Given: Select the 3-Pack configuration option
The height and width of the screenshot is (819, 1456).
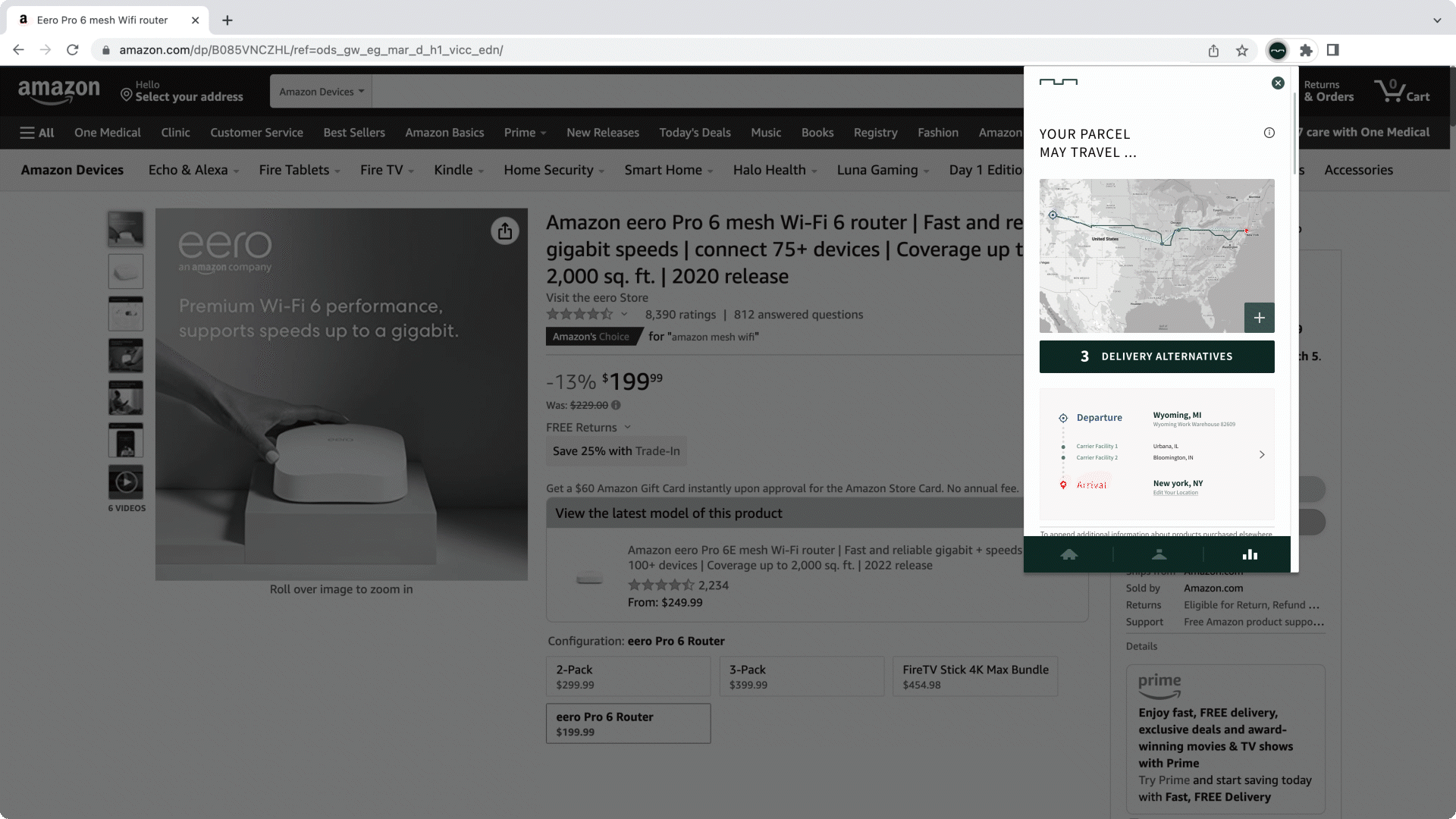Looking at the screenshot, I should click(x=802, y=676).
